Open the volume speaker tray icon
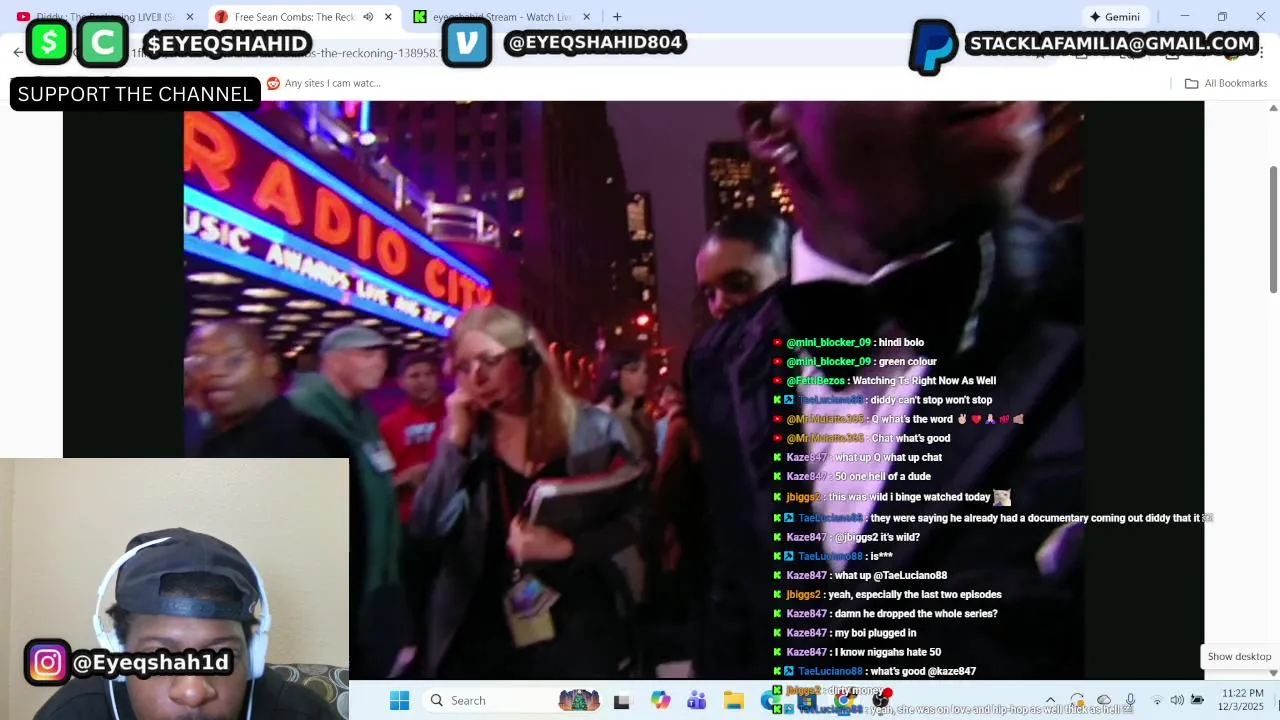 click(x=1177, y=700)
